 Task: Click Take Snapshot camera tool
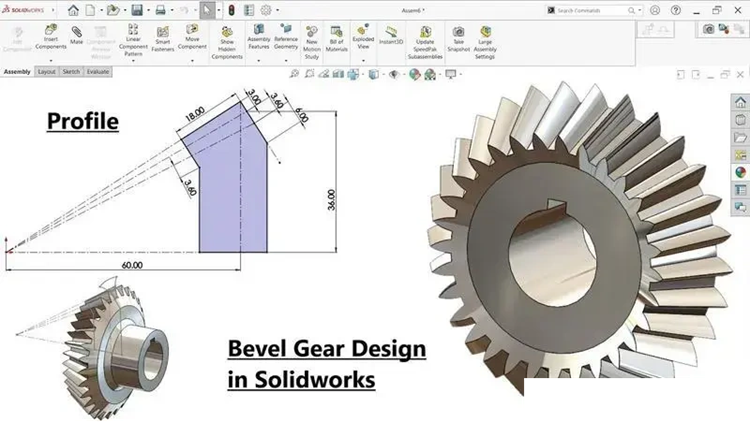pos(458,39)
